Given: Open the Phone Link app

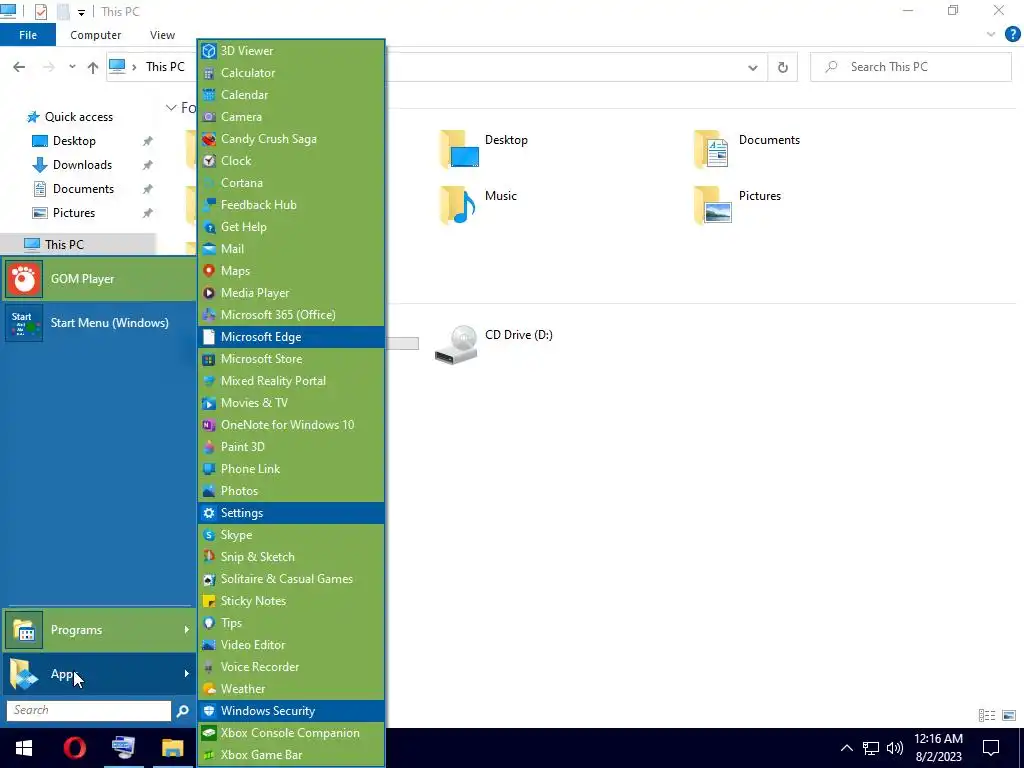Looking at the screenshot, I should 291,469.
